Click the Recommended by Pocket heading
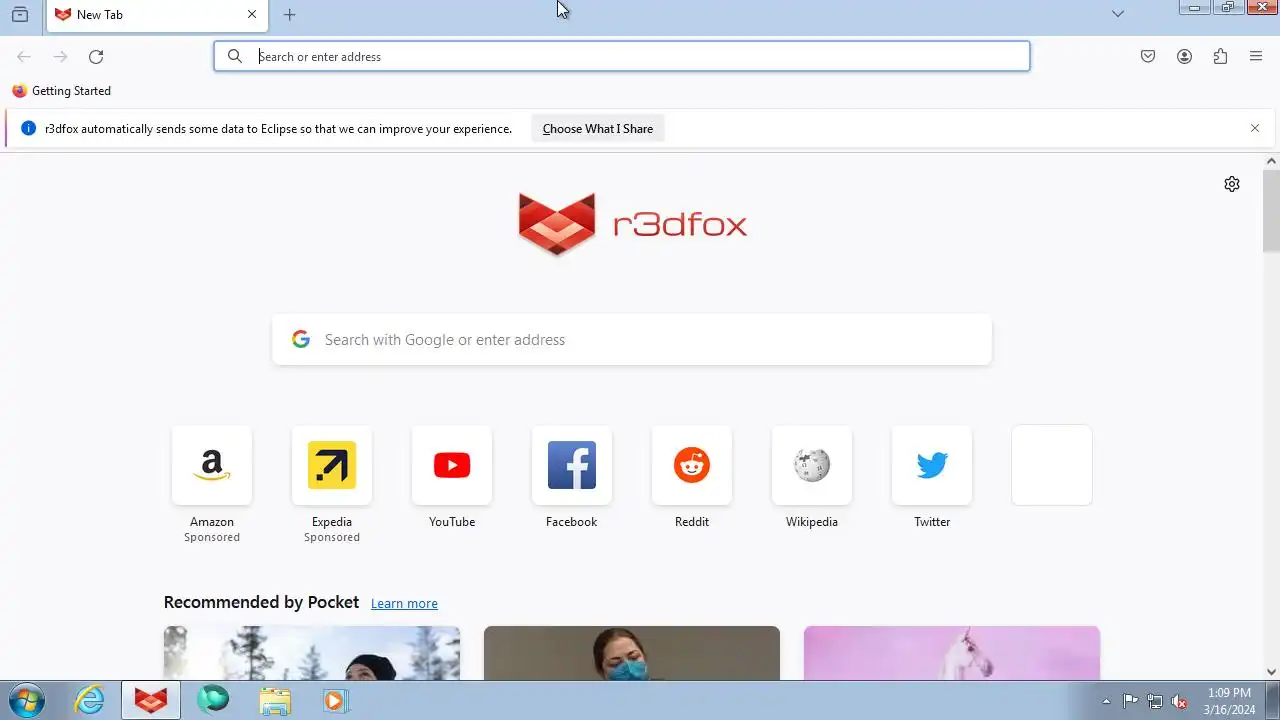1280x720 pixels. 261,602
